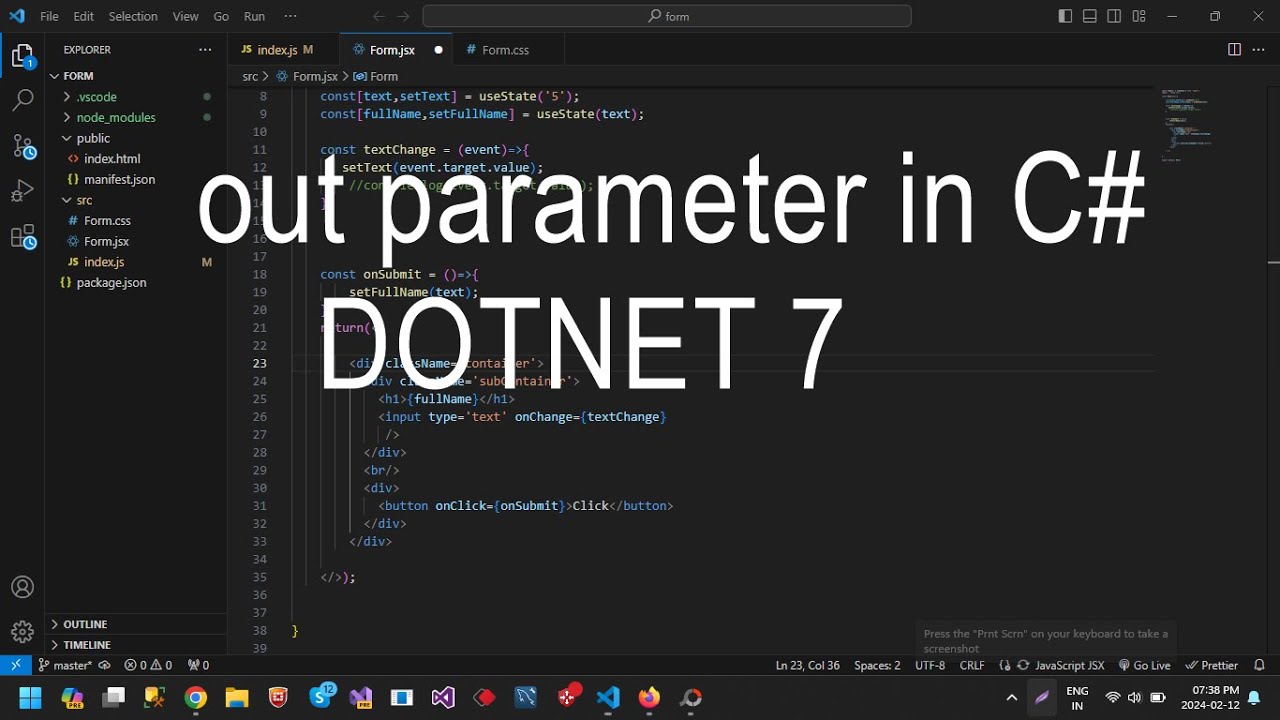1280x720 pixels.
Task: Open editor More Actions ellipsis
Action: coord(1260,49)
